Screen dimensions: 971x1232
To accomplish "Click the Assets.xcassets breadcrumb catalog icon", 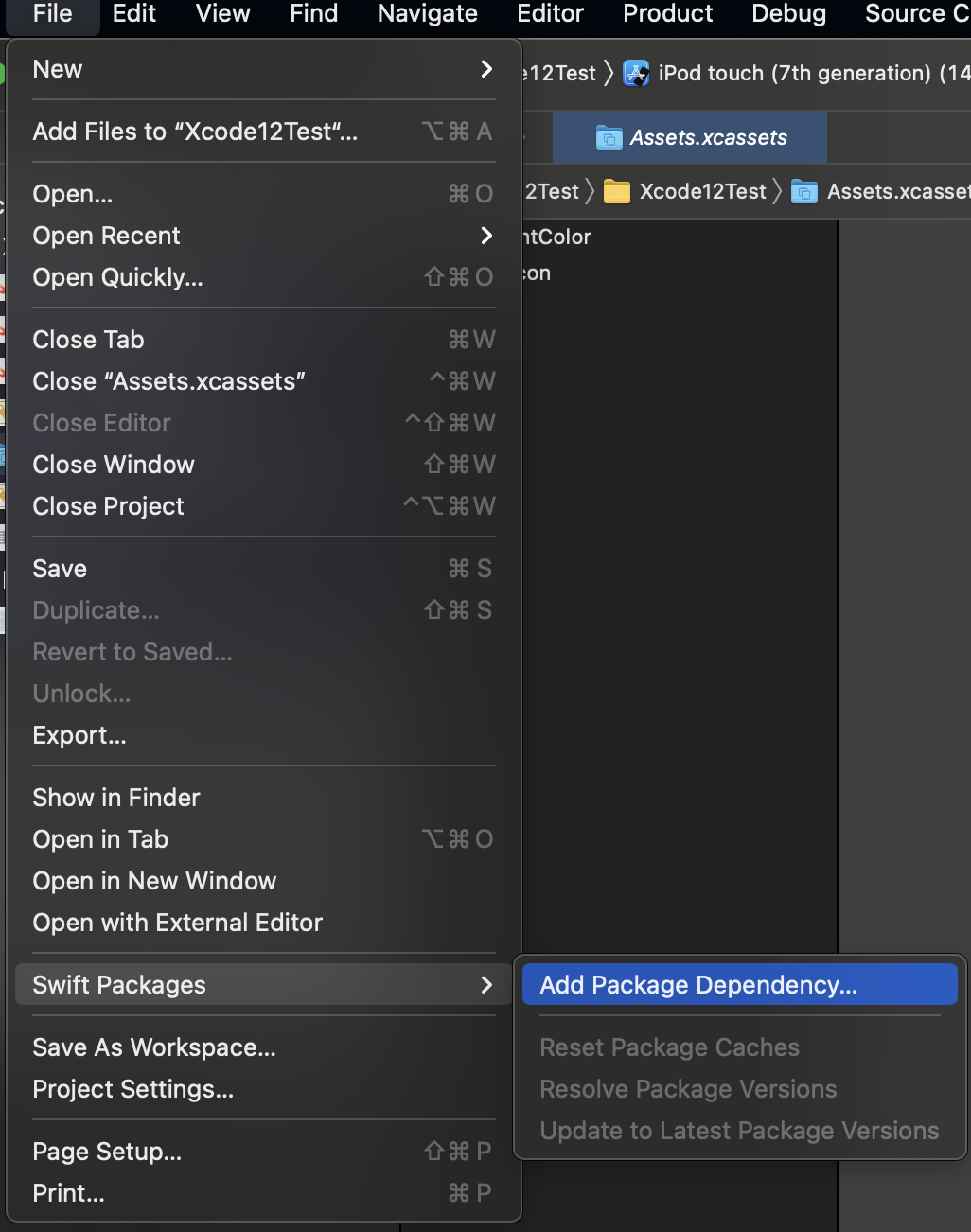I will pyautogui.click(x=804, y=192).
